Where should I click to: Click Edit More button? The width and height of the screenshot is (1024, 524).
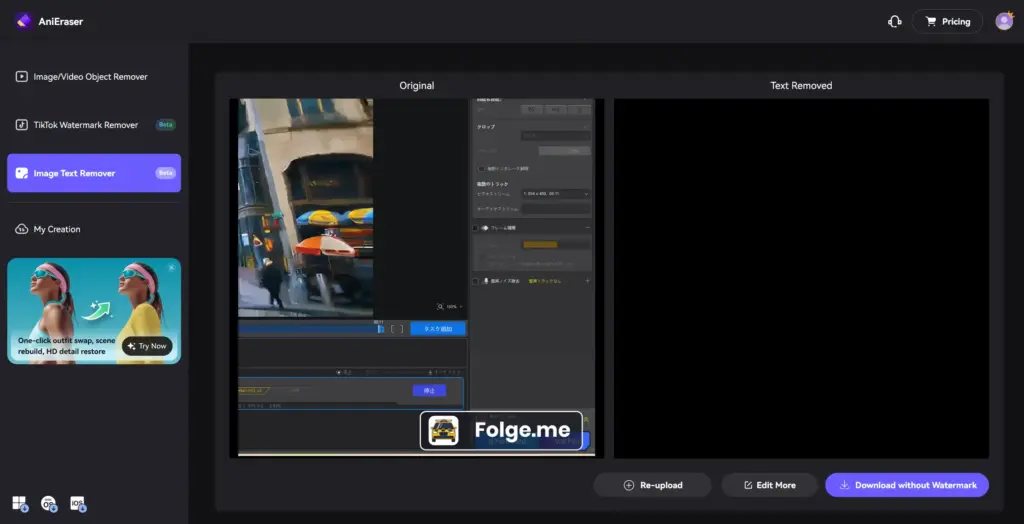point(769,485)
